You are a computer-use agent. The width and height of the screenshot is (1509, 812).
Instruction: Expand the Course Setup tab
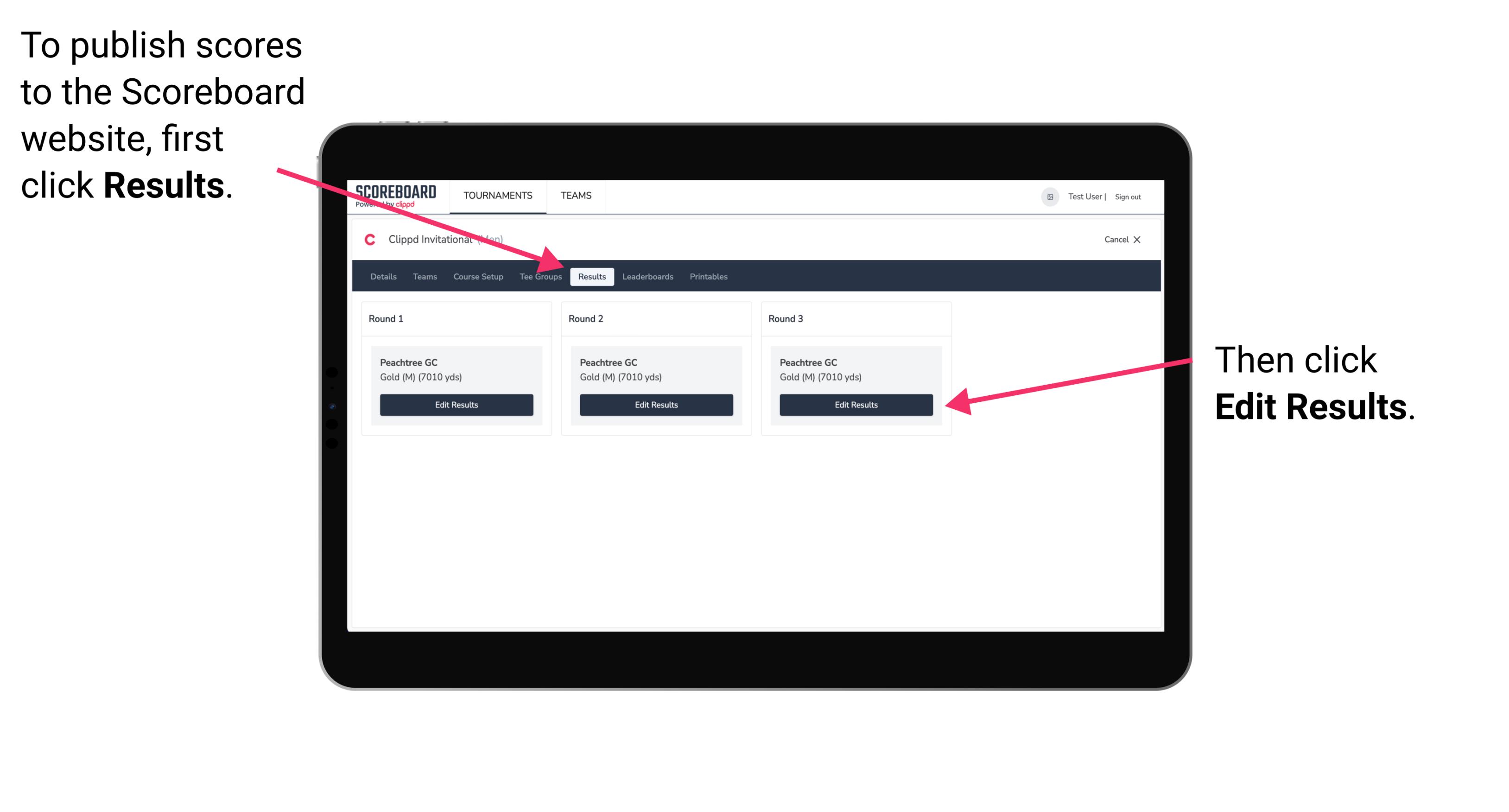point(476,276)
